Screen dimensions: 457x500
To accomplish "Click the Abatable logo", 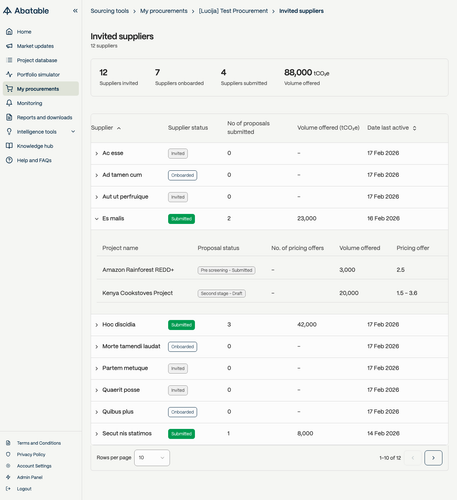I will [x=26, y=11].
